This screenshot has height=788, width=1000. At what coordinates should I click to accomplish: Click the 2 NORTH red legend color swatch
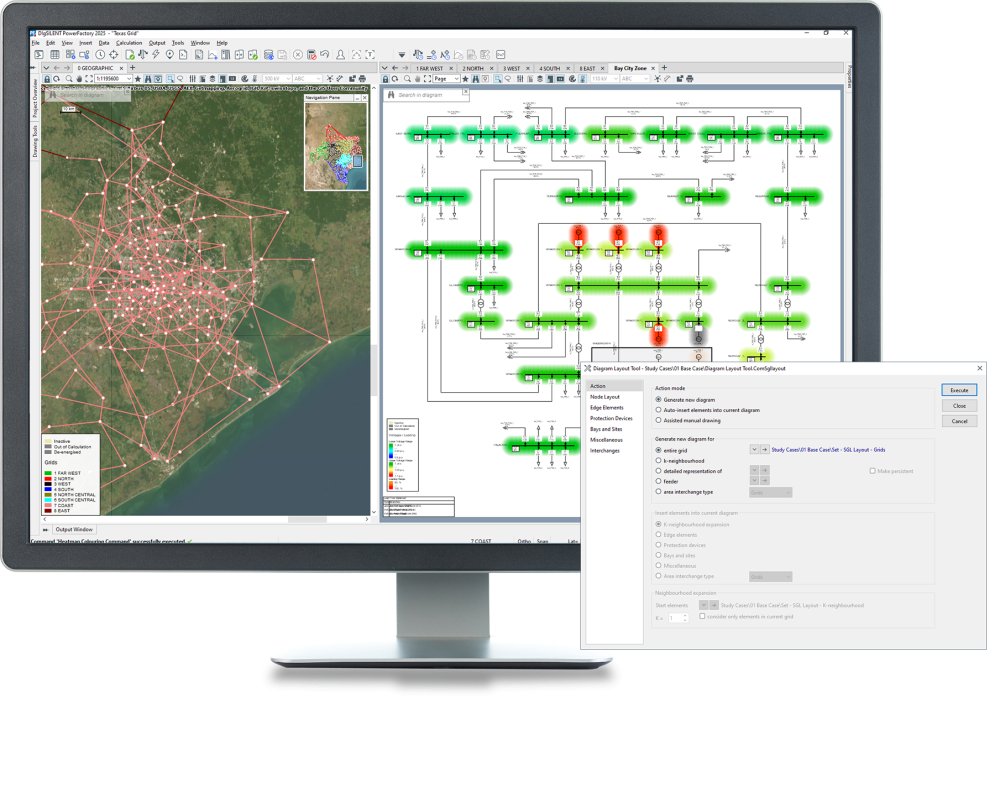[x=48, y=478]
